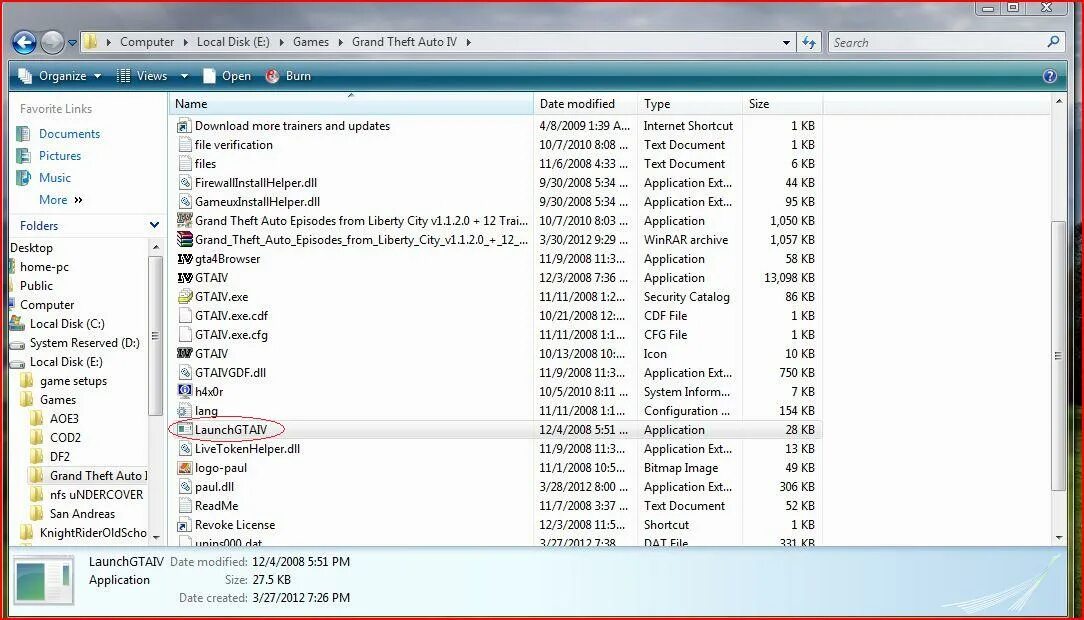Open recent pages dropdown beside Forward
This screenshot has width=1084, height=620.
coord(72,43)
